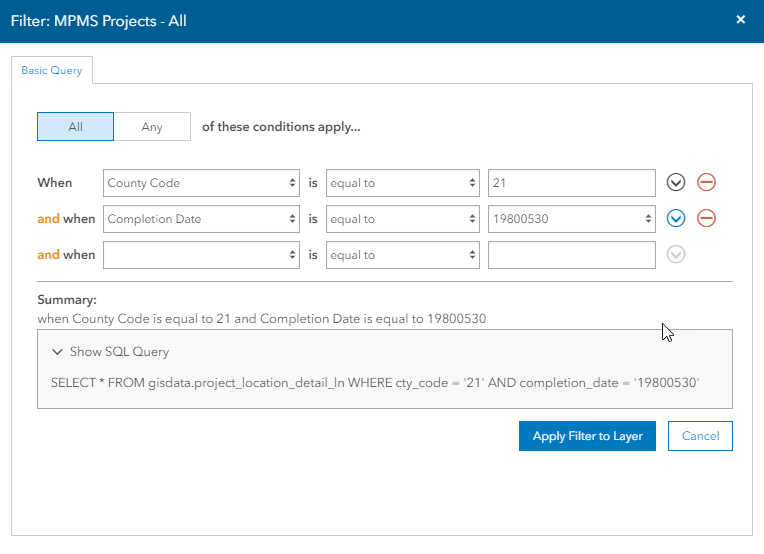Viewport: 764px width, 554px height.
Task: Open operator dropdown for County Code row
Action: point(402,183)
